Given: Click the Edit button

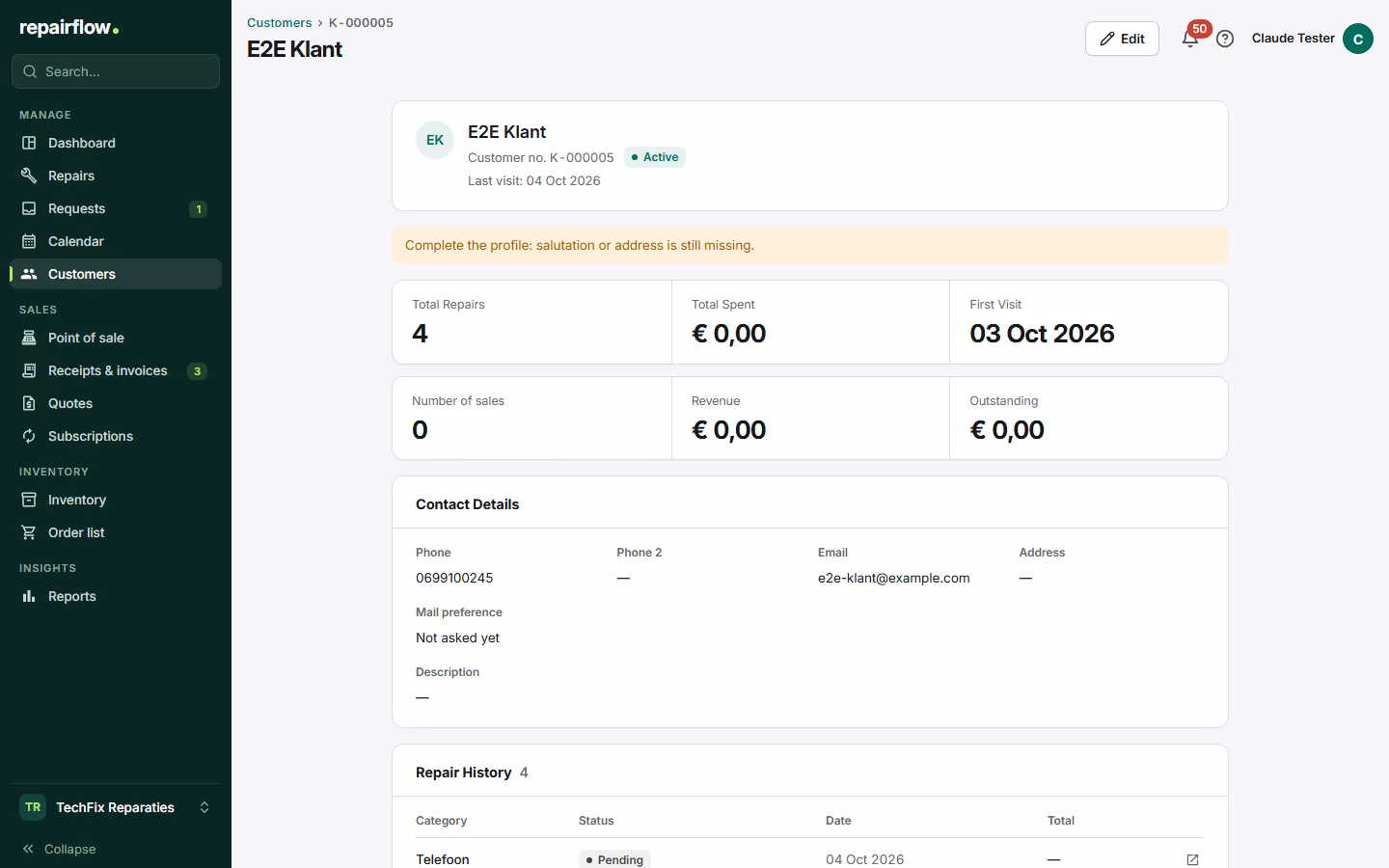Looking at the screenshot, I should (1122, 39).
